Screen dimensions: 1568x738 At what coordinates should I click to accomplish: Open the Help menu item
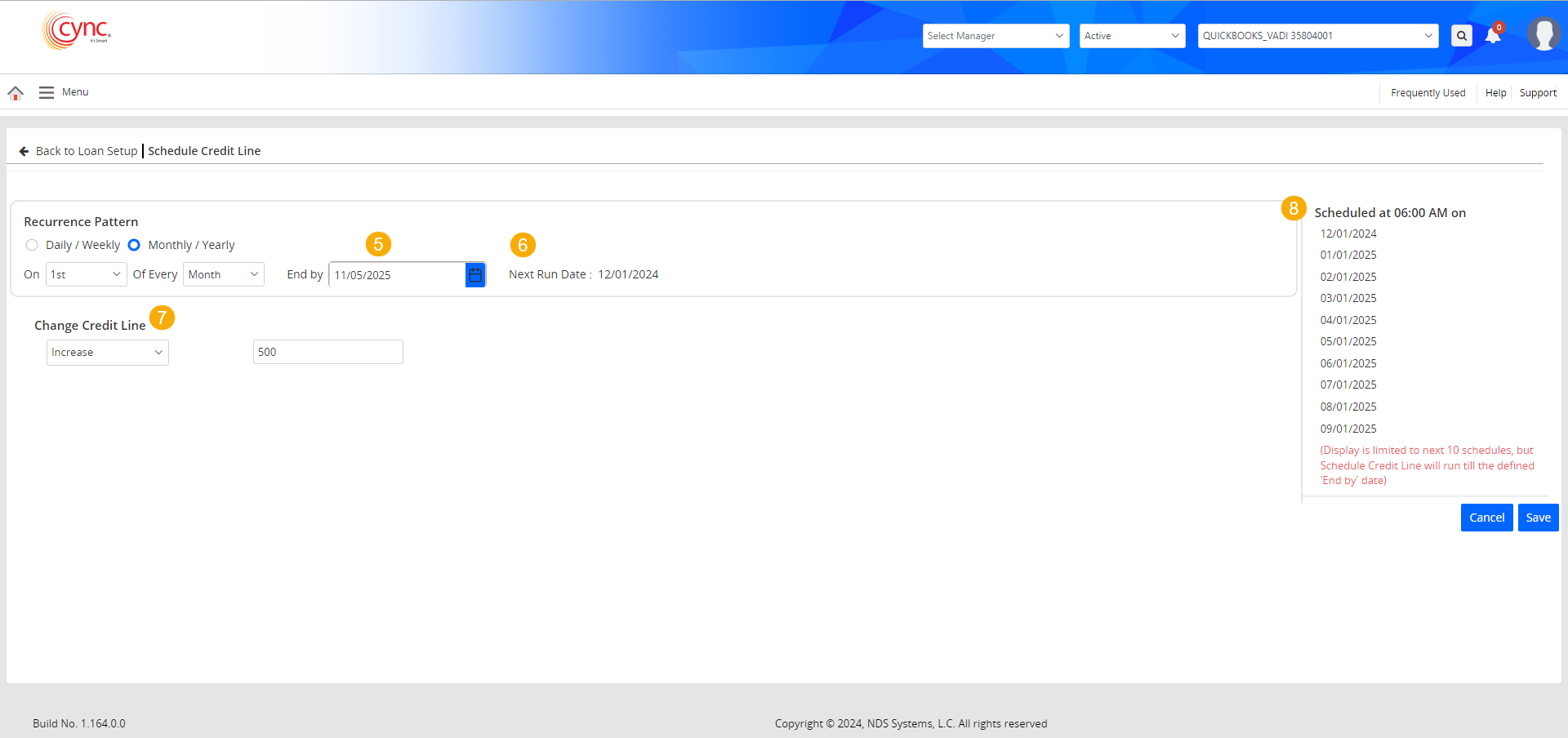[x=1495, y=93]
